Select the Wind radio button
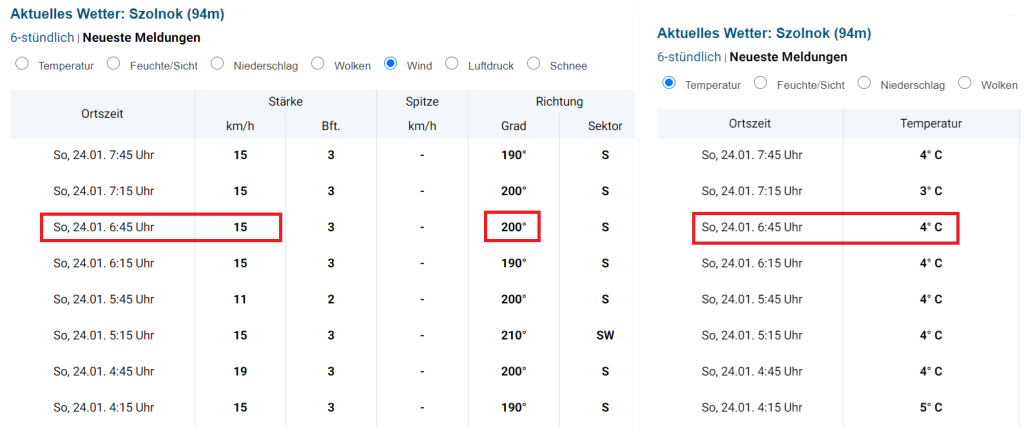 391,64
